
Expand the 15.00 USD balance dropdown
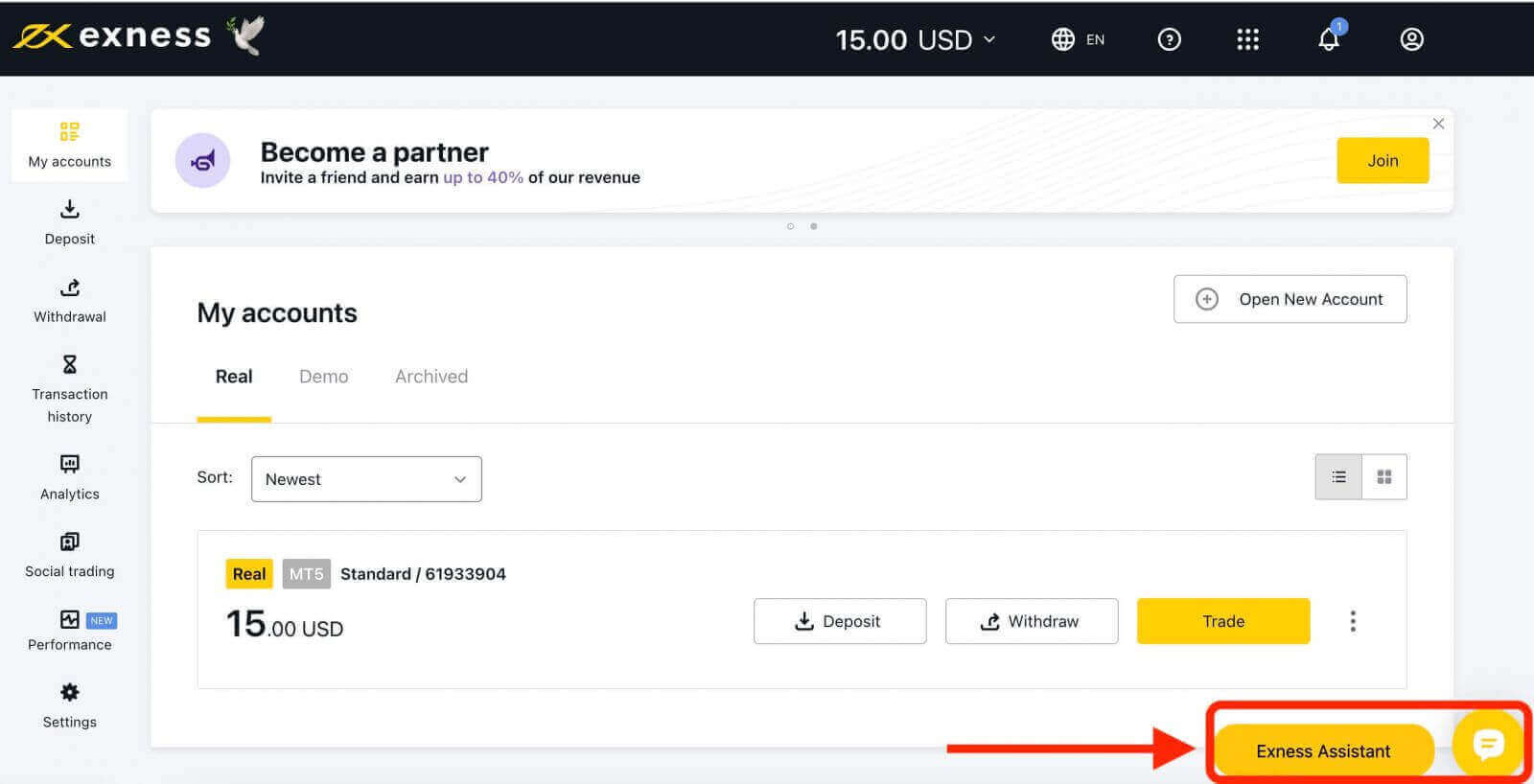(x=916, y=39)
